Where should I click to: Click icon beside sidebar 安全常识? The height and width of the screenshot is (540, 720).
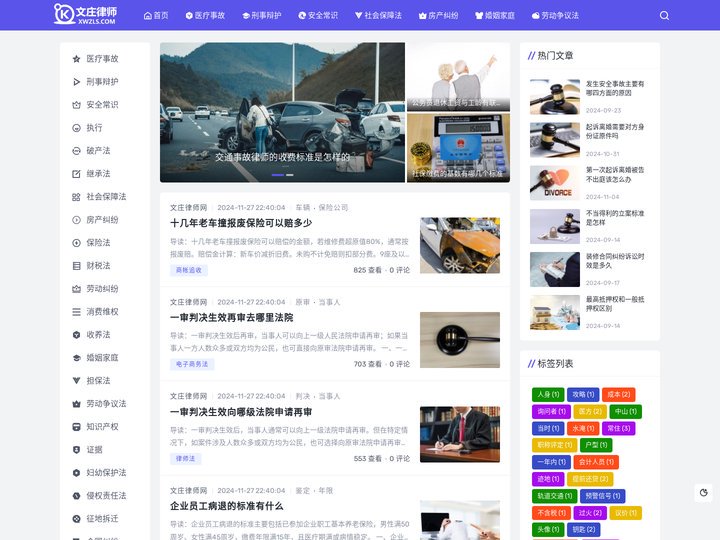tap(76, 105)
